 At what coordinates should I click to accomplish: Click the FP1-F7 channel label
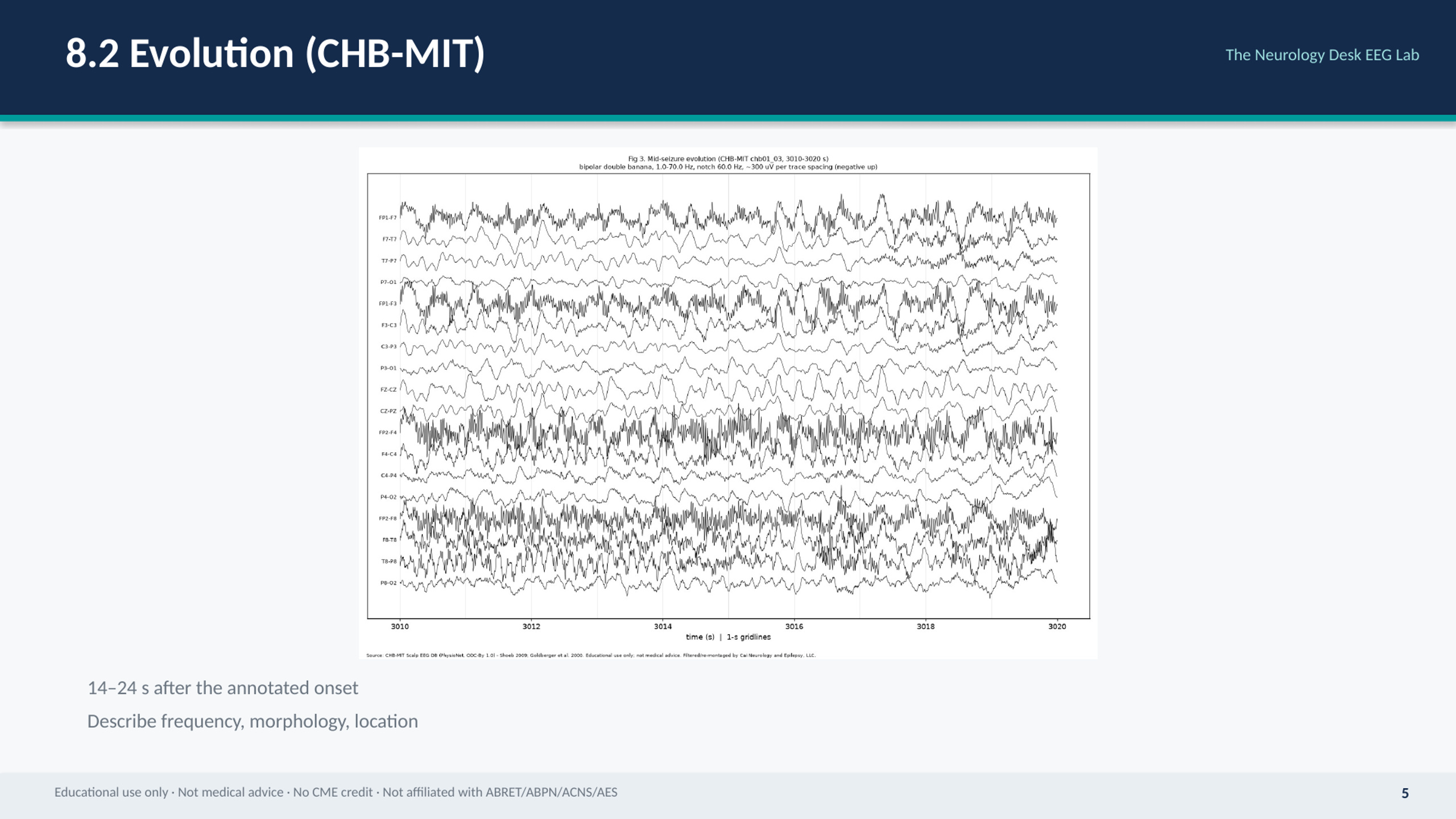[388, 218]
